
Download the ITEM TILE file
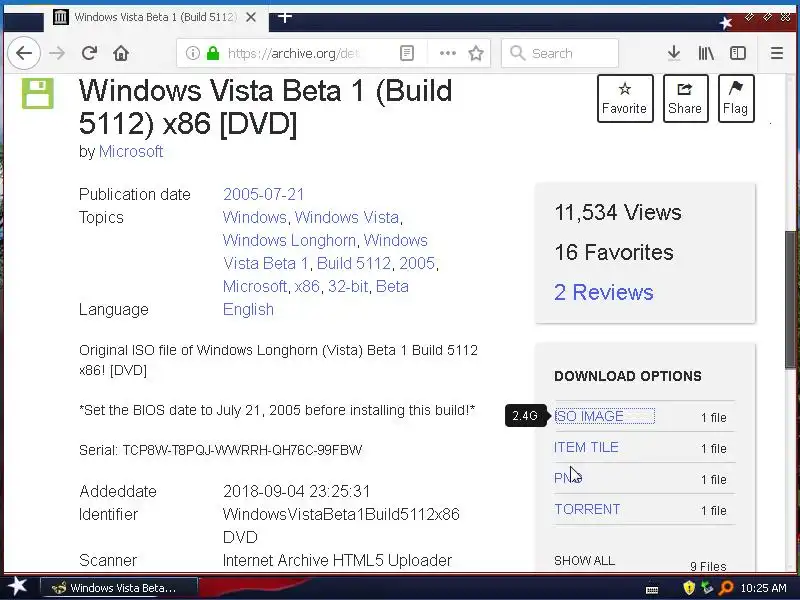[x=586, y=447]
